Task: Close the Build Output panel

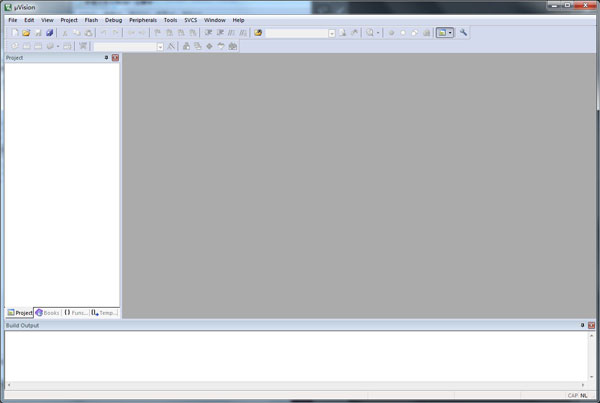Action: point(592,326)
